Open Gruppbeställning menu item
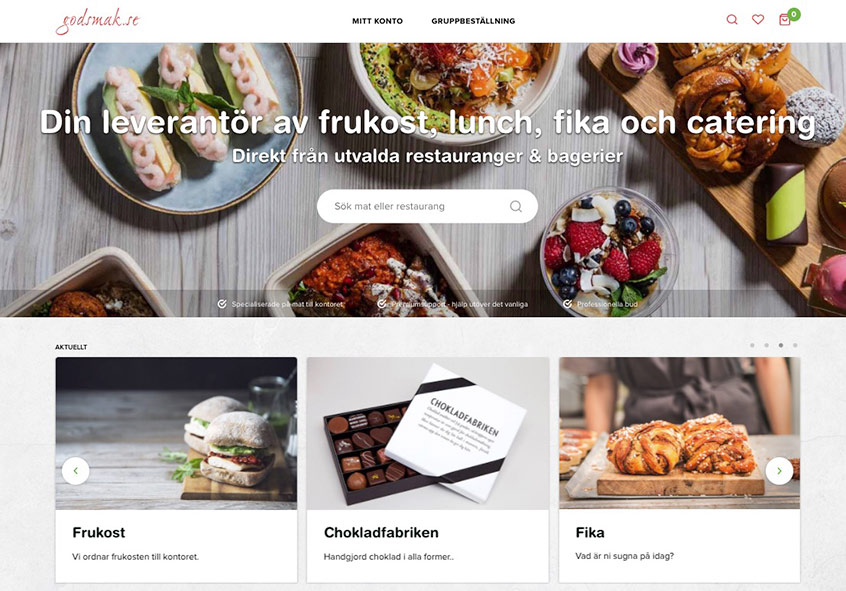 point(473,21)
